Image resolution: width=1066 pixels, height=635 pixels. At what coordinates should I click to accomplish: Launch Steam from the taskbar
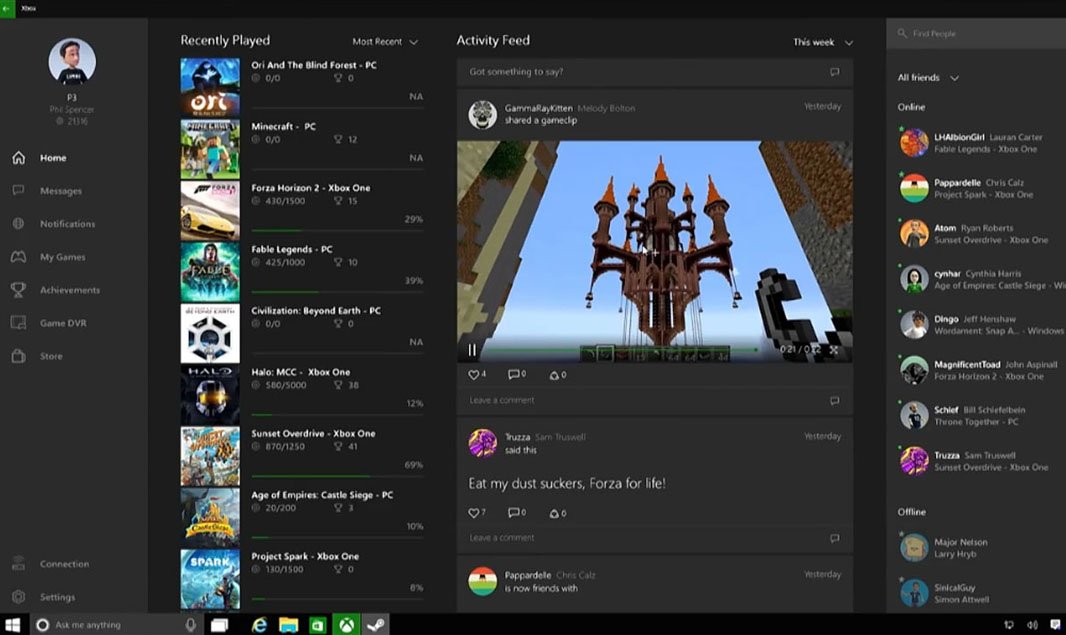click(377, 625)
